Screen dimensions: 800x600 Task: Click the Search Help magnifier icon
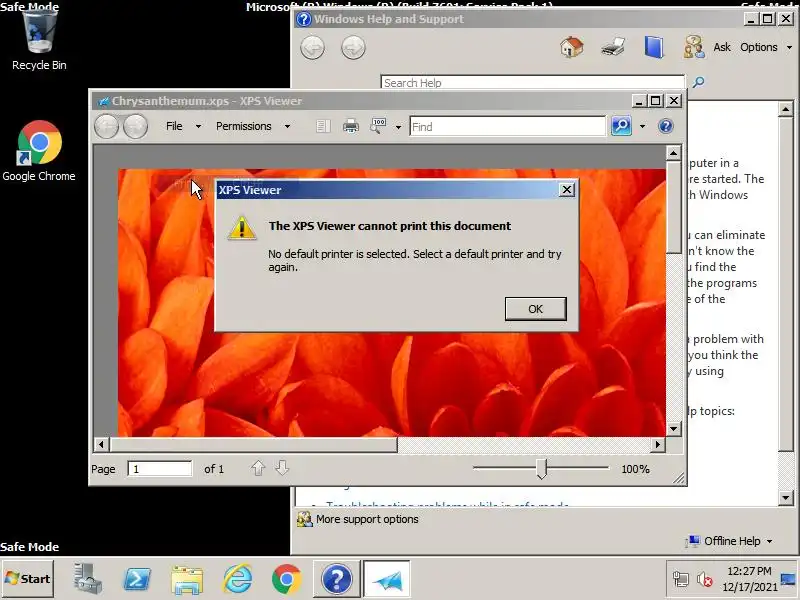pyautogui.click(x=698, y=82)
